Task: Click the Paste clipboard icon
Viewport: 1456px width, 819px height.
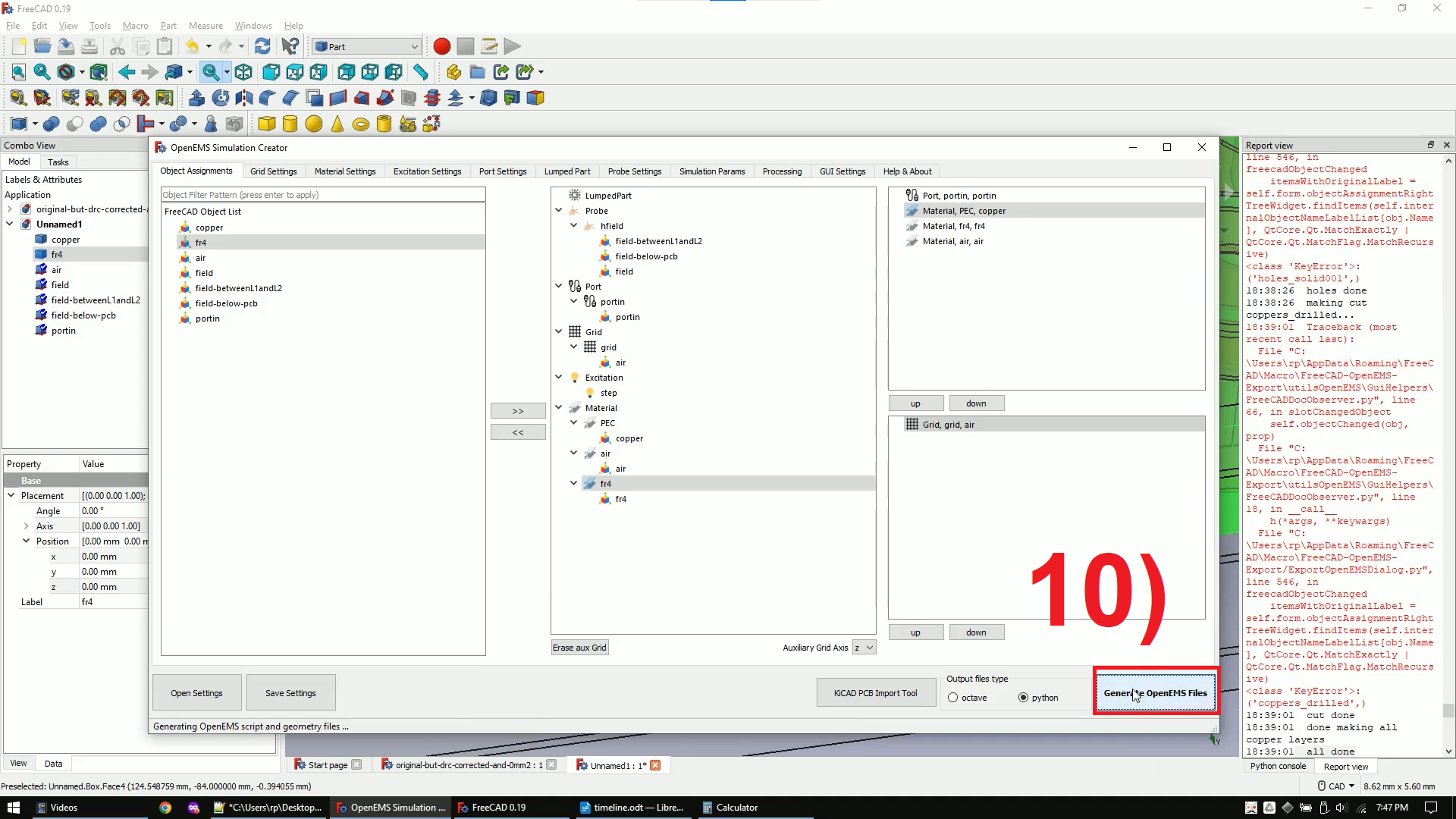Action: (x=165, y=46)
